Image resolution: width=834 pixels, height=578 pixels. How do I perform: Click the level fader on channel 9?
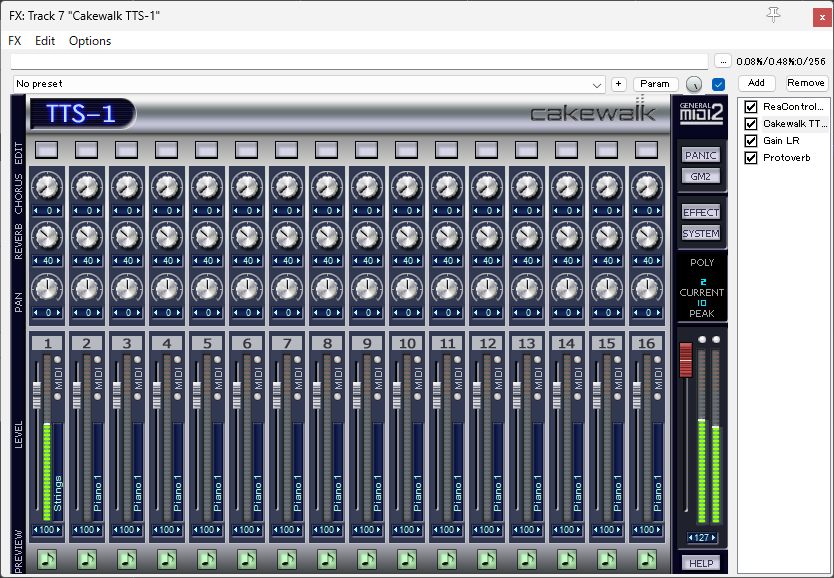pos(357,395)
